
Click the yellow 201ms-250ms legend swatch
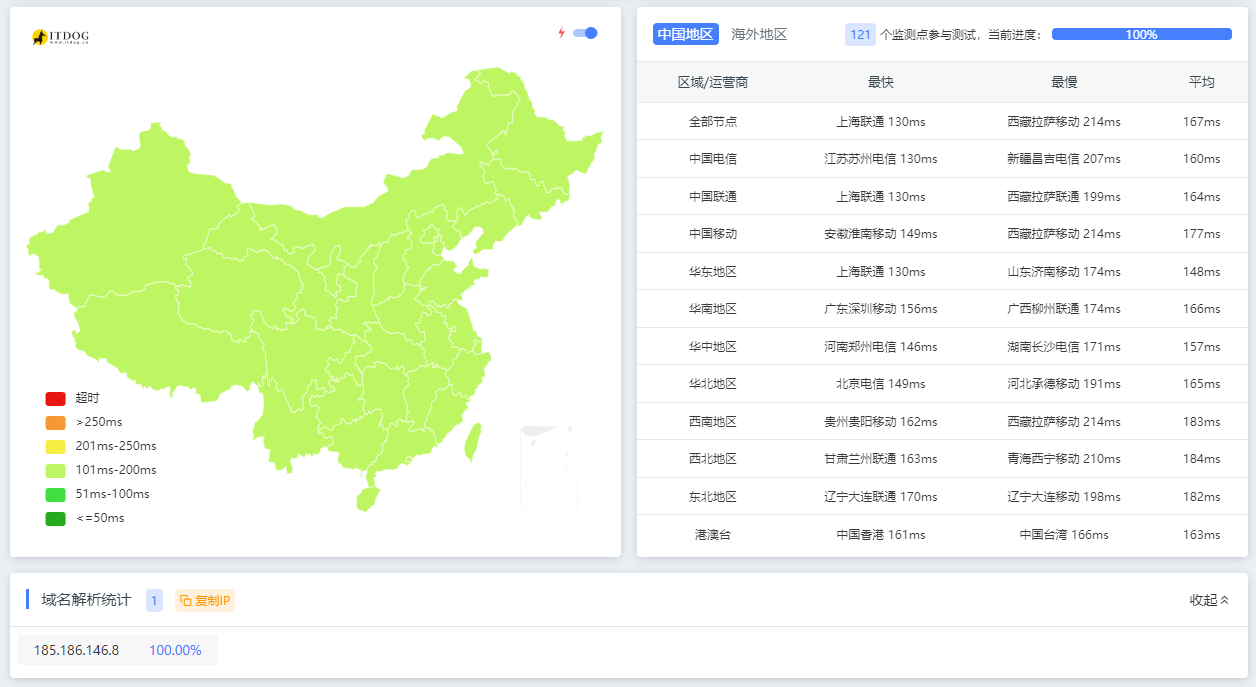(55, 446)
